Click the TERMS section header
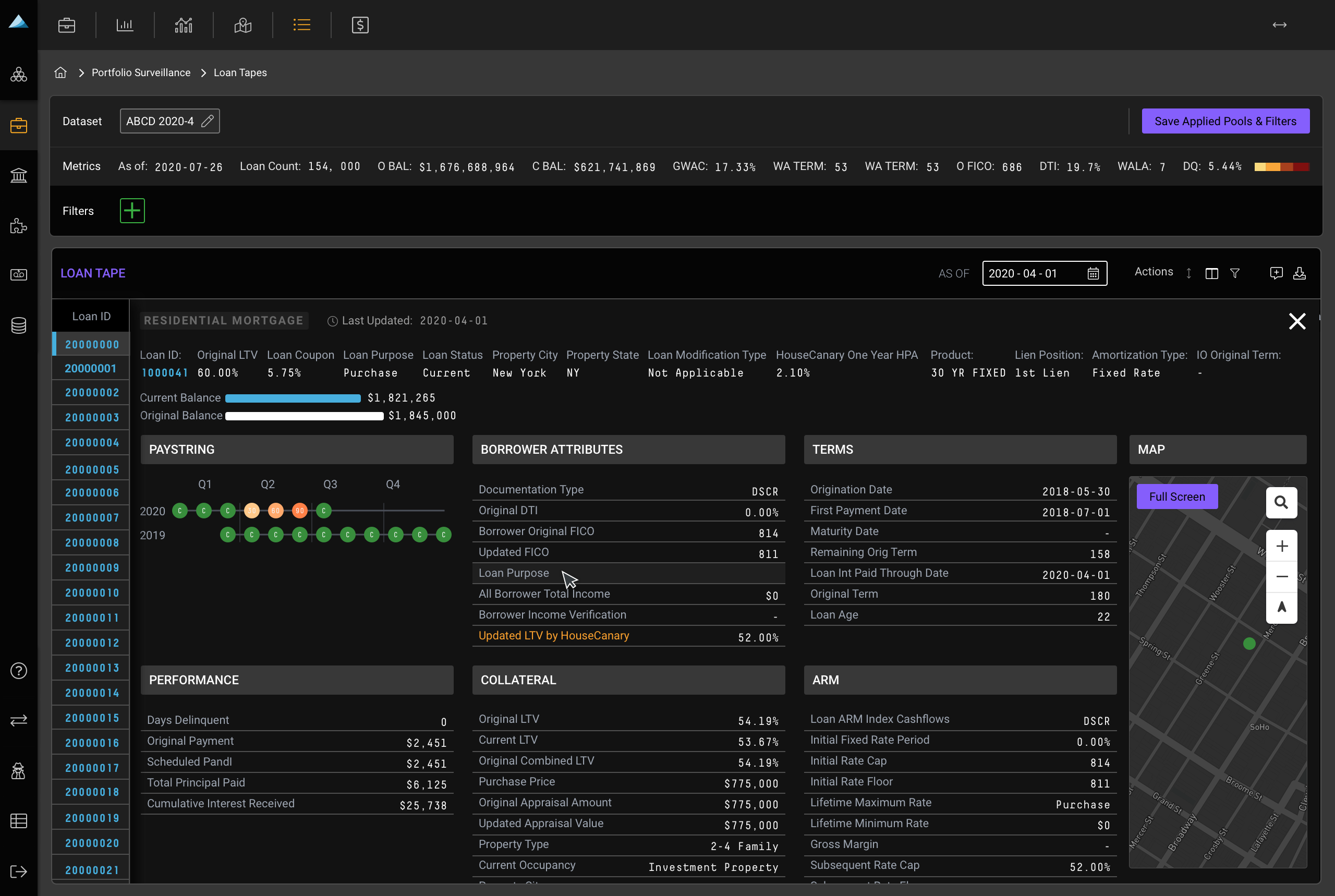 click(x=960, y=450)
